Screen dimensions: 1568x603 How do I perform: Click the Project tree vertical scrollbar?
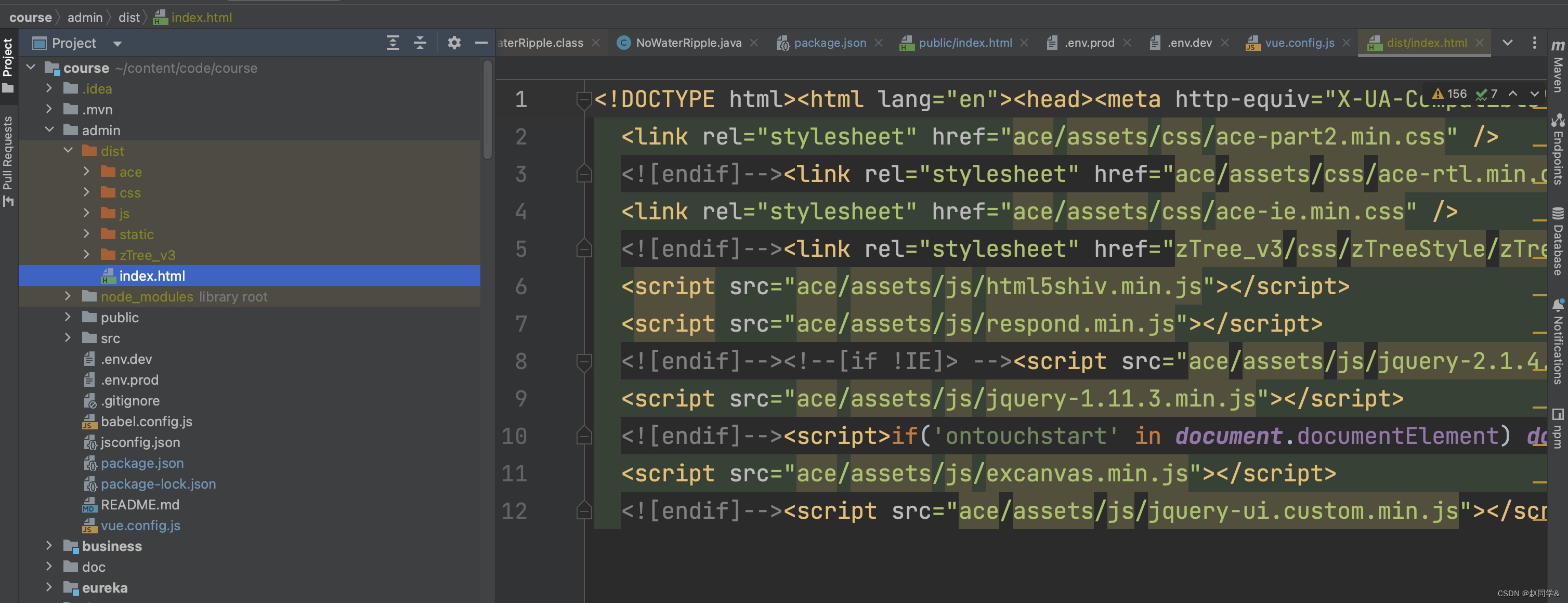(488, 111)
